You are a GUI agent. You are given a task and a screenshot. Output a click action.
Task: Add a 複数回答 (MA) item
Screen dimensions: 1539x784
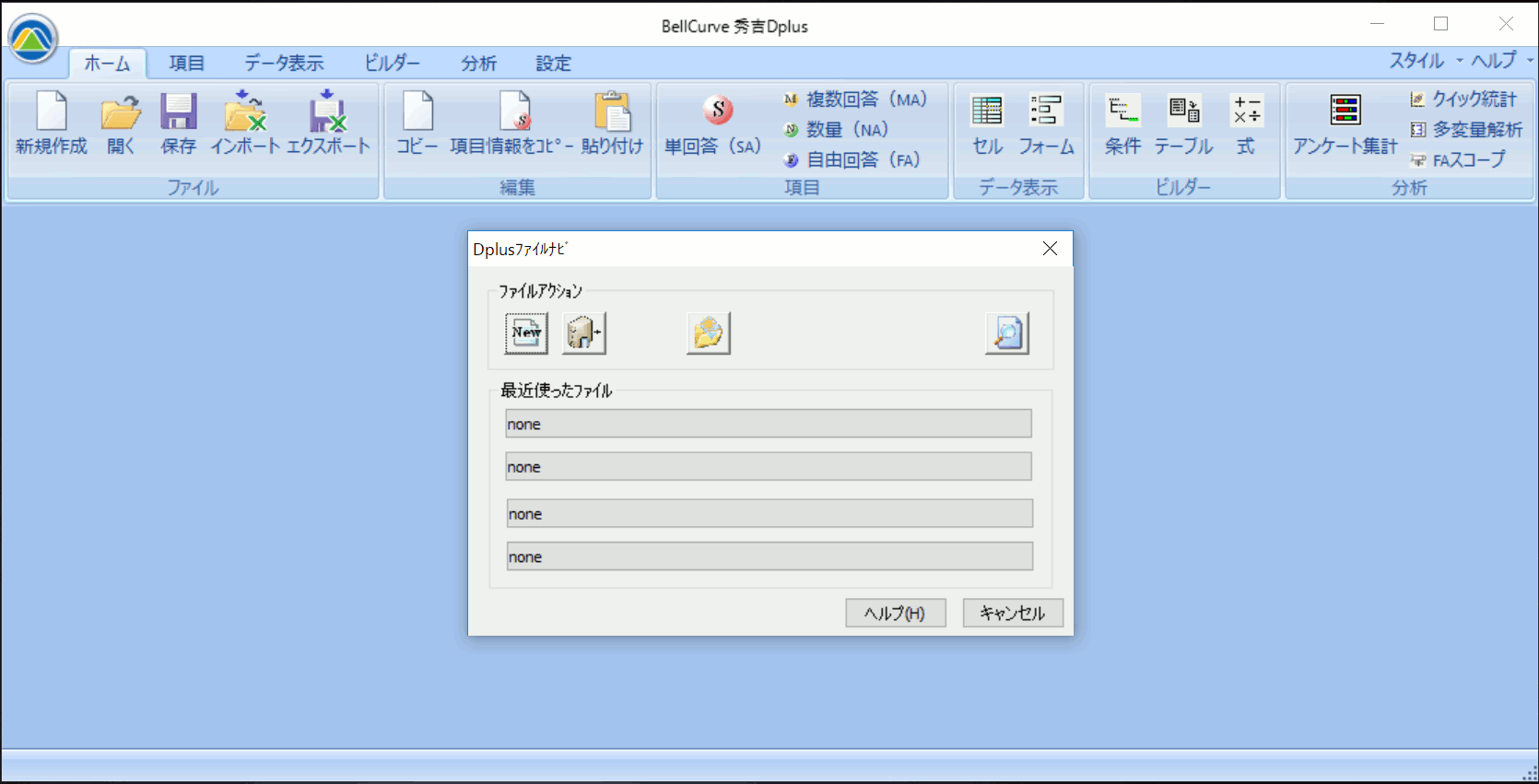click(855, 99)
